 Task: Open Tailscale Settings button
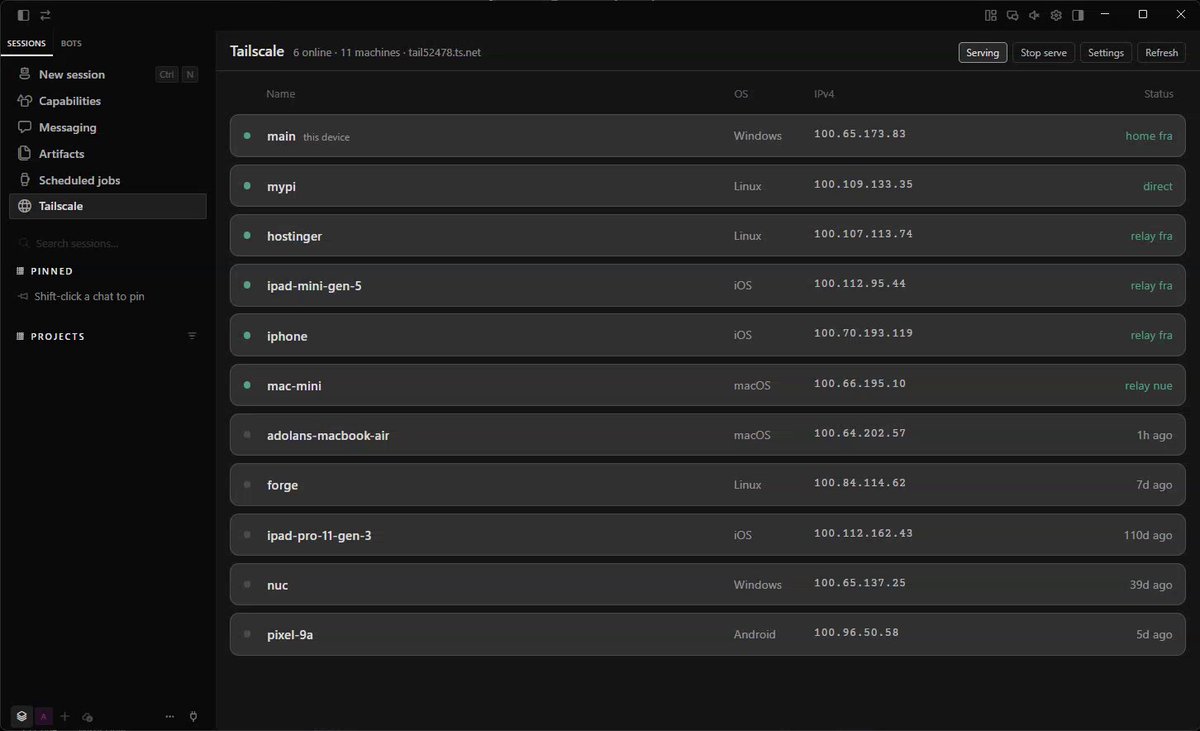tap(1105, 53)
